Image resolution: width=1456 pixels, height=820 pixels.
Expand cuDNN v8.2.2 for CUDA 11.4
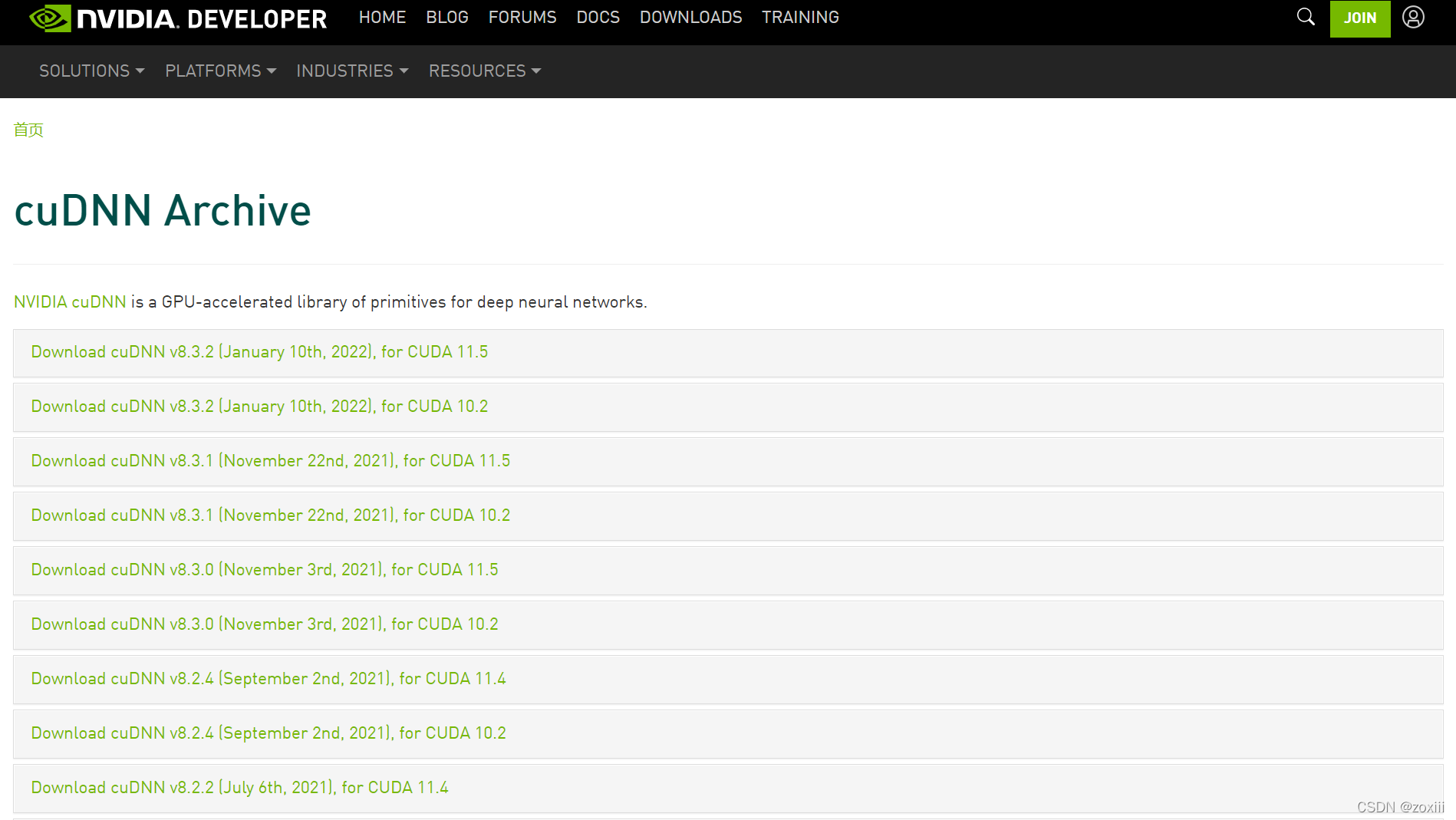pyautogui.click(x=728, y=789)
